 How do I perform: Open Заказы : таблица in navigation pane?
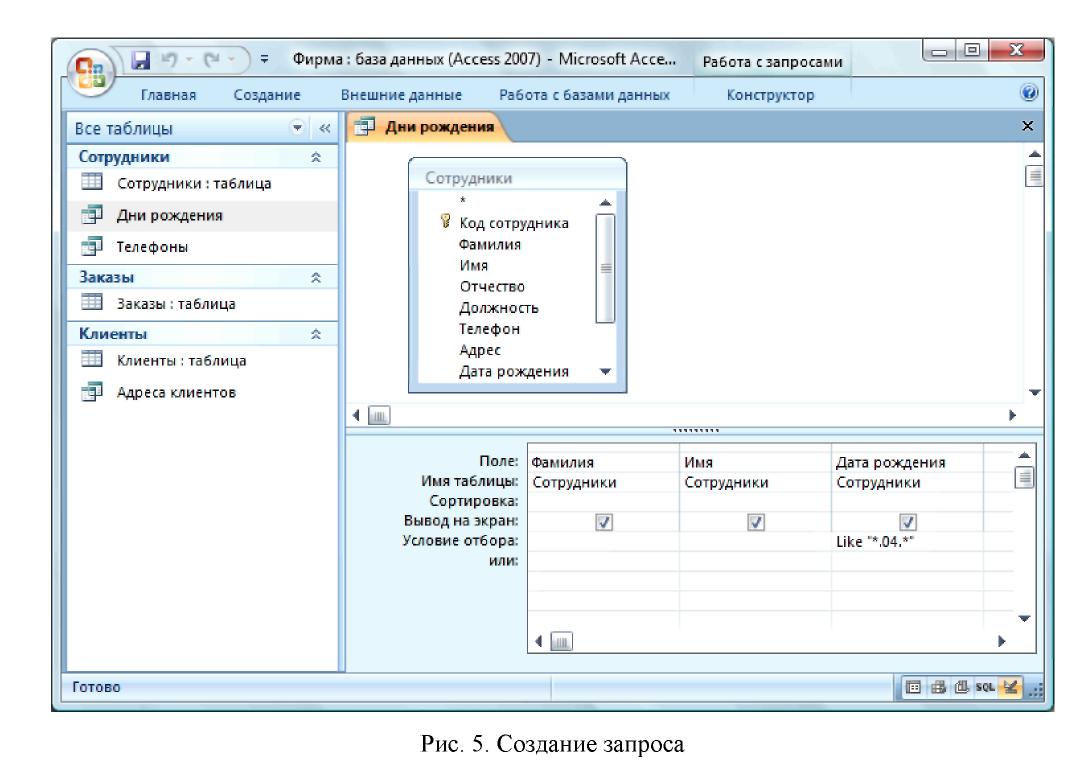(x=176, y=304)
